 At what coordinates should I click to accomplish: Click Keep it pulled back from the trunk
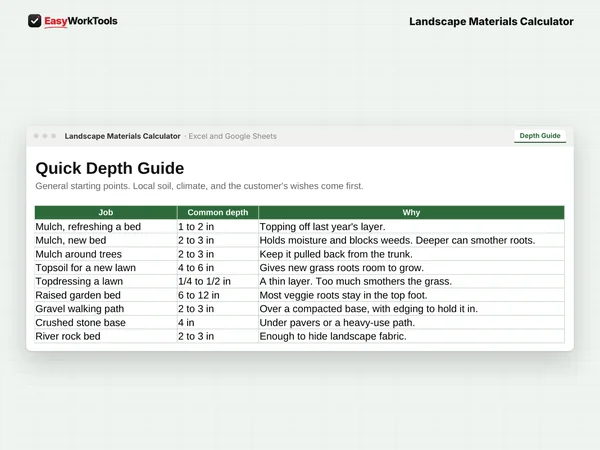pyautogui.click(x=411, y=254)
